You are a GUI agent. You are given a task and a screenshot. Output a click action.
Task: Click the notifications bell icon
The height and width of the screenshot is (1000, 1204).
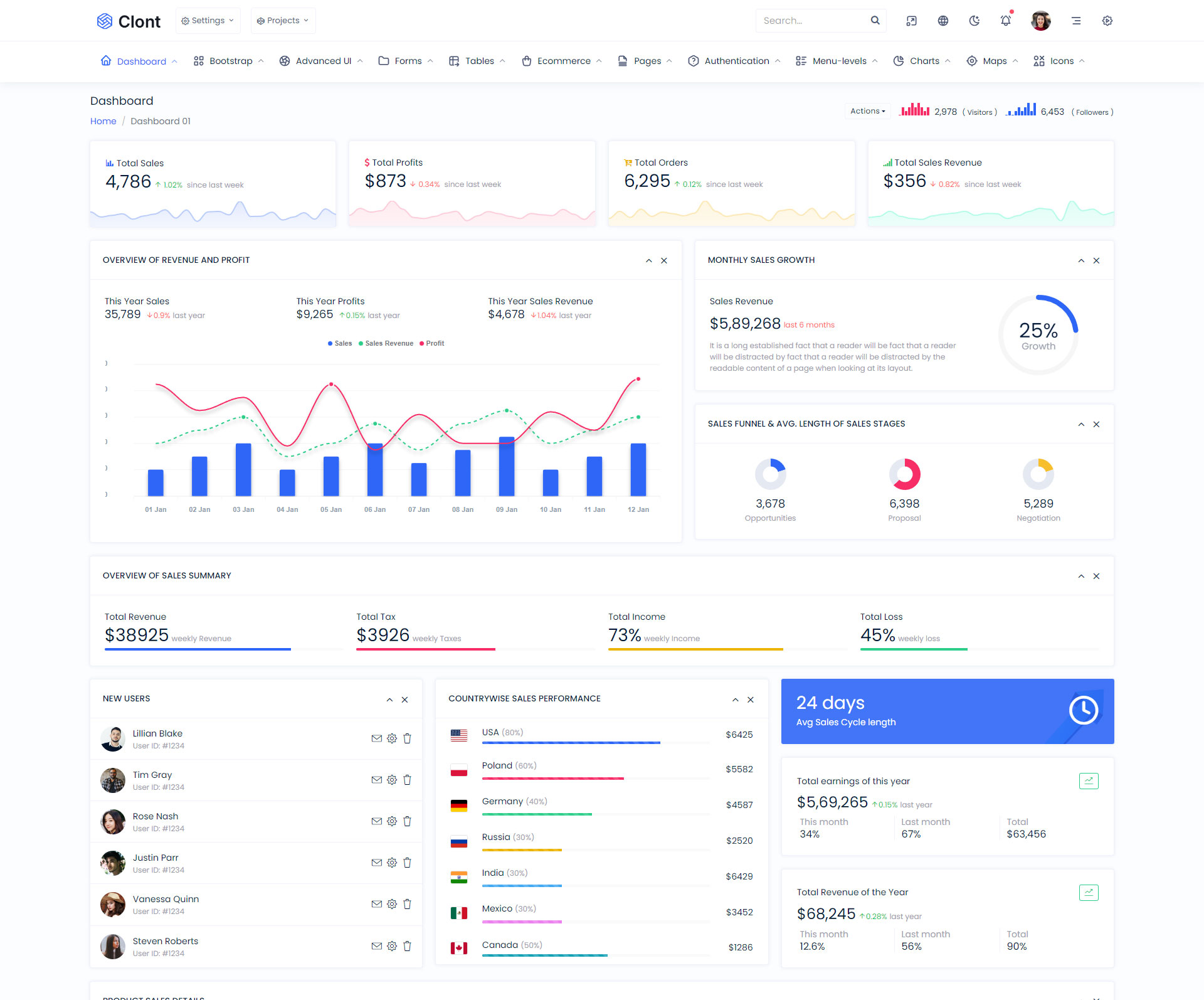point(1005,21)
